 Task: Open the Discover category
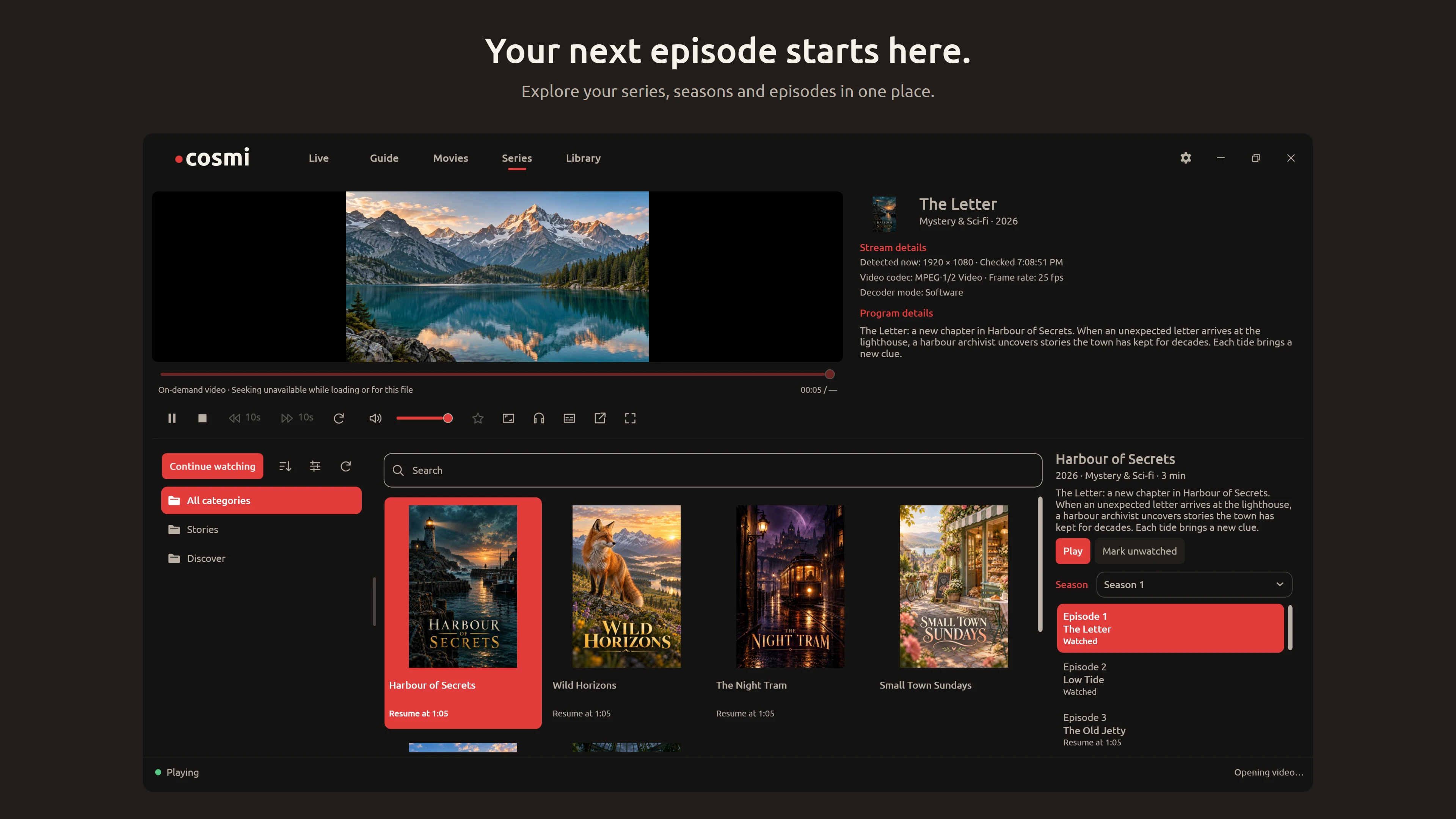(x=261, y=559)
